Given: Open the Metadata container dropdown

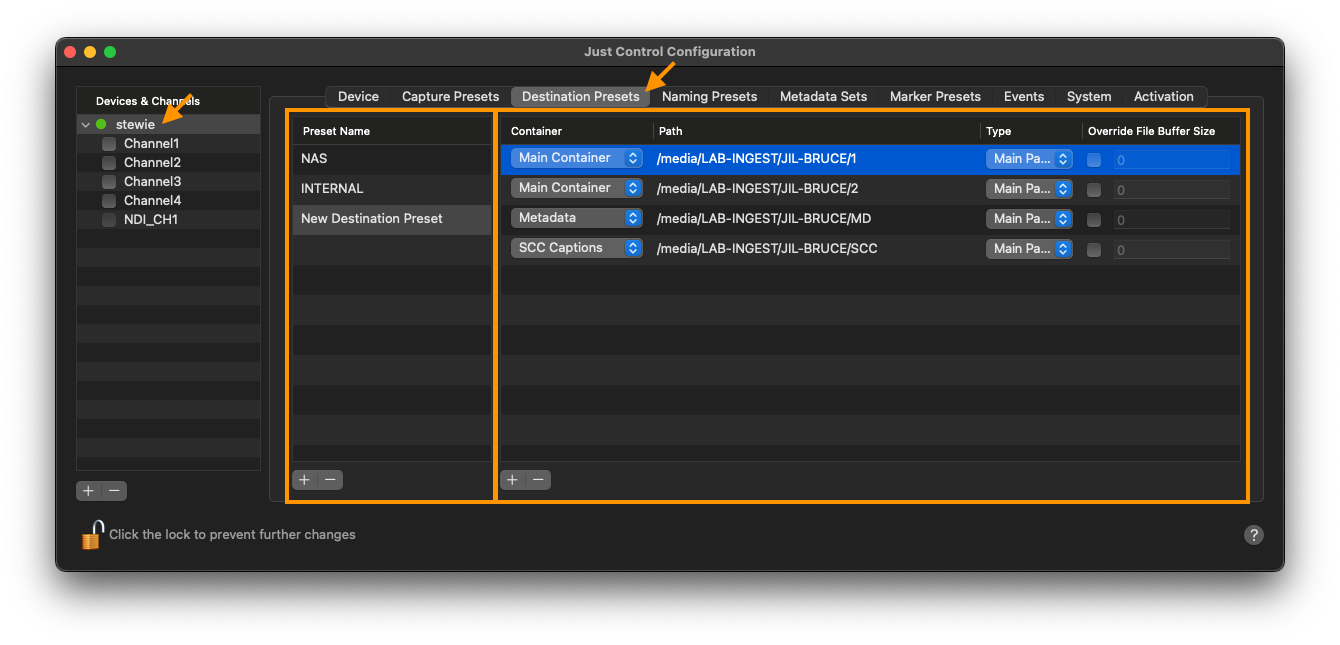Looking at the screenshot, I should coord(576,218).
